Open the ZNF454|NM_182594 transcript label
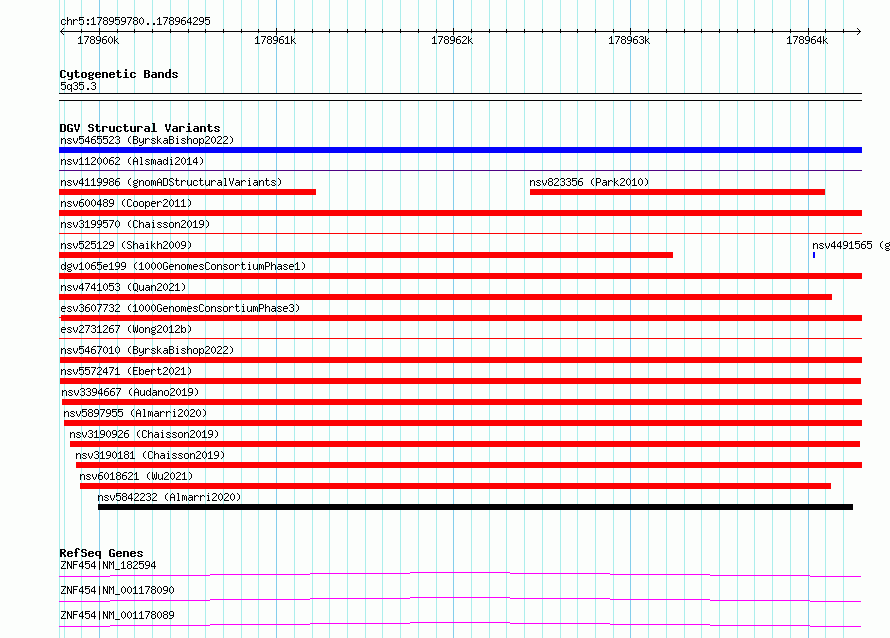Image resolution: width=890 pixels, height=638 pixels. [x=108, y=565]
